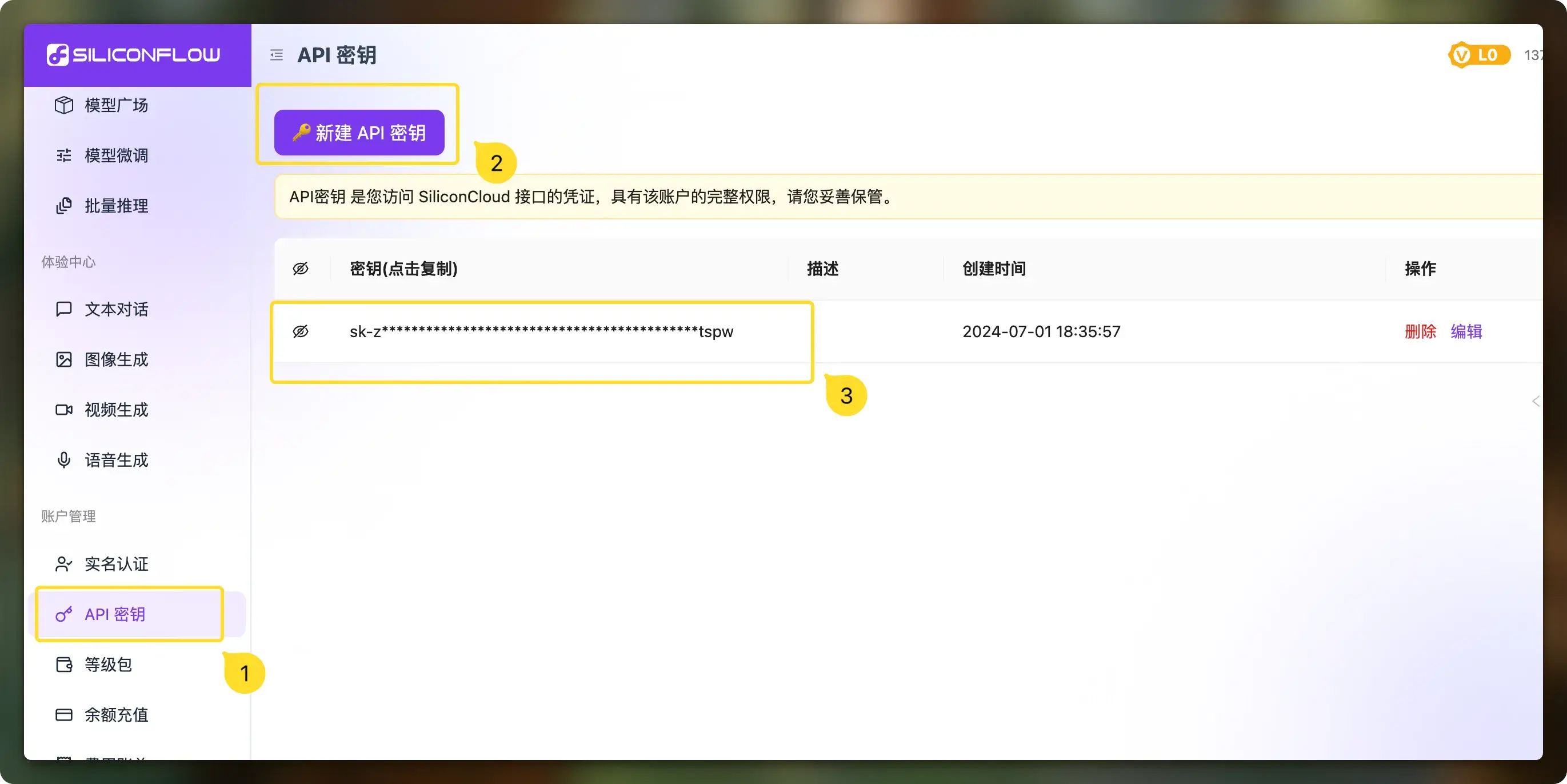The image size is (1567, 784).
Task: Reveal the sk-z...tspw key via eye icon
Action: (x=301, y=331)
